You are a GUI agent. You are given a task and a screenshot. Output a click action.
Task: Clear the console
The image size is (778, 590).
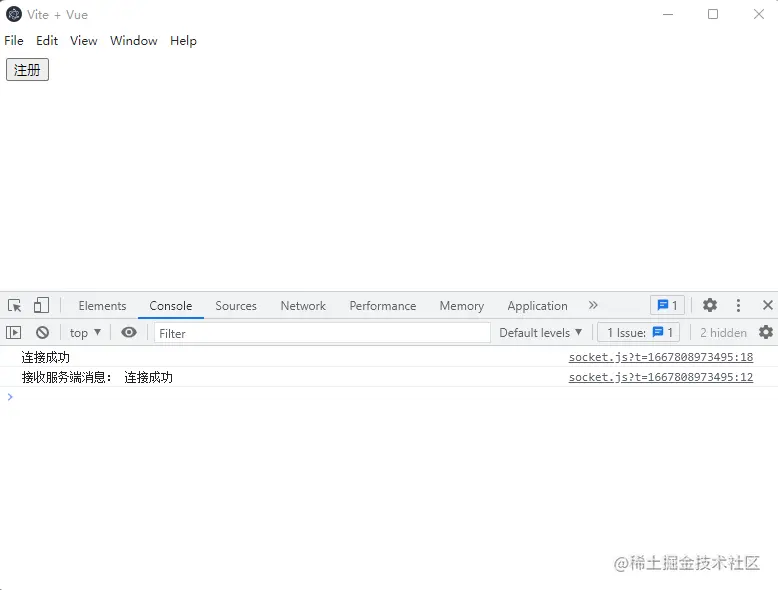(43, 332)
